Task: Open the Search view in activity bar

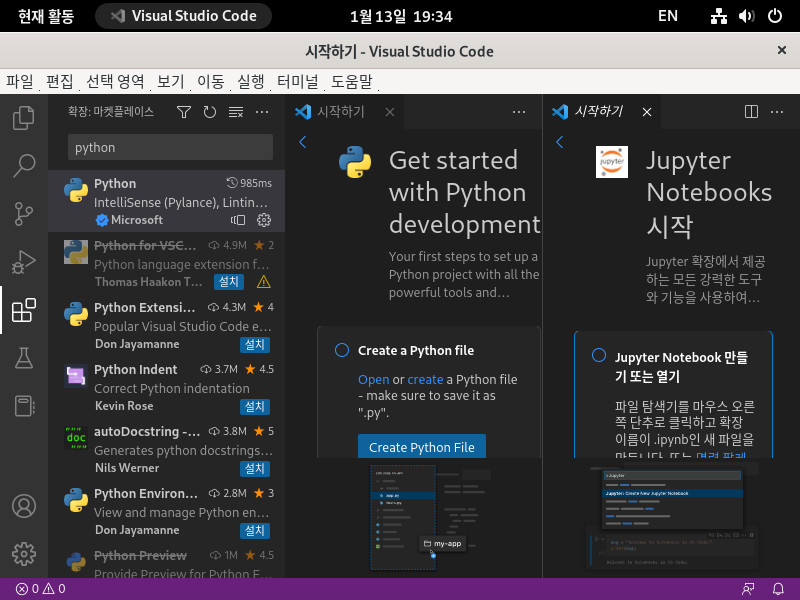Action: tap(23, 165)
